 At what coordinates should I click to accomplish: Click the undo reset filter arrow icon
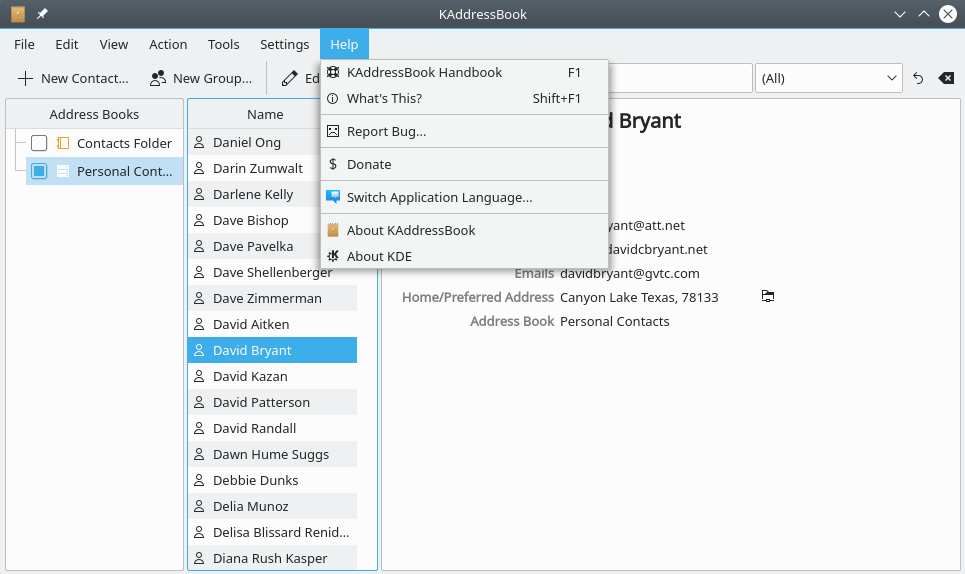(918, 79)
